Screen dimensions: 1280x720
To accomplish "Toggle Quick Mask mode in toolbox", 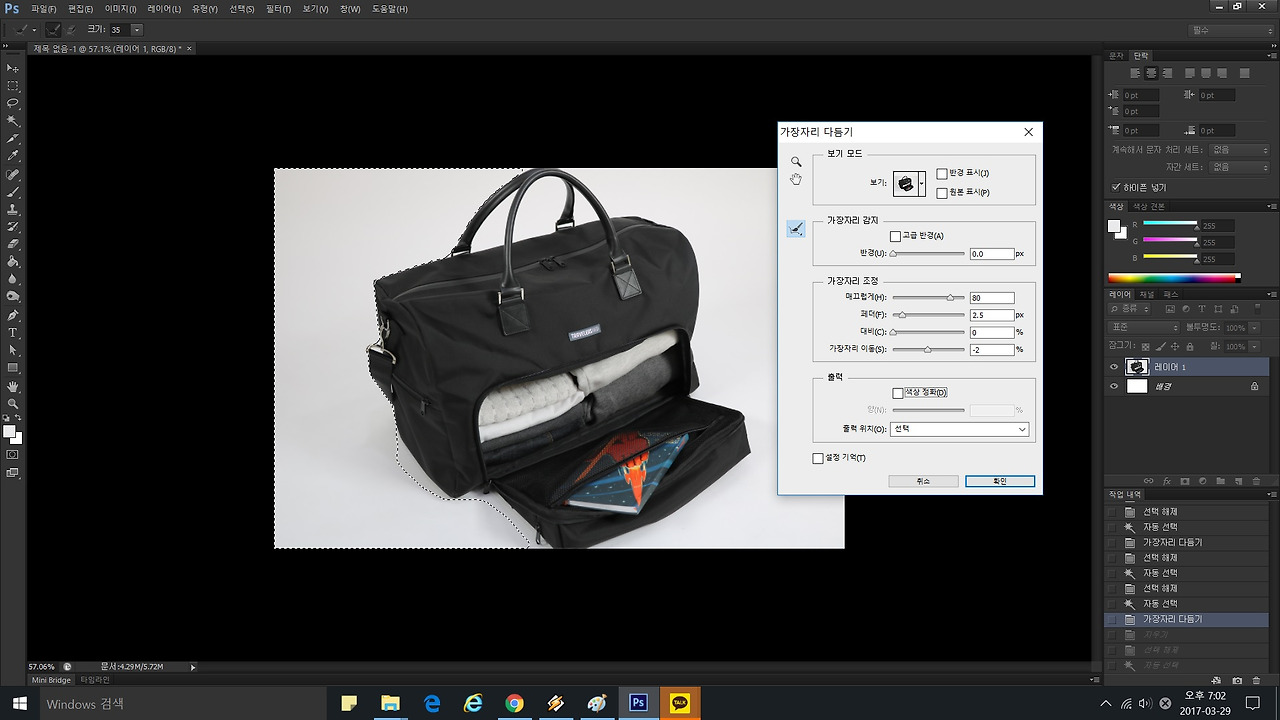I will [x=13, y=454].
